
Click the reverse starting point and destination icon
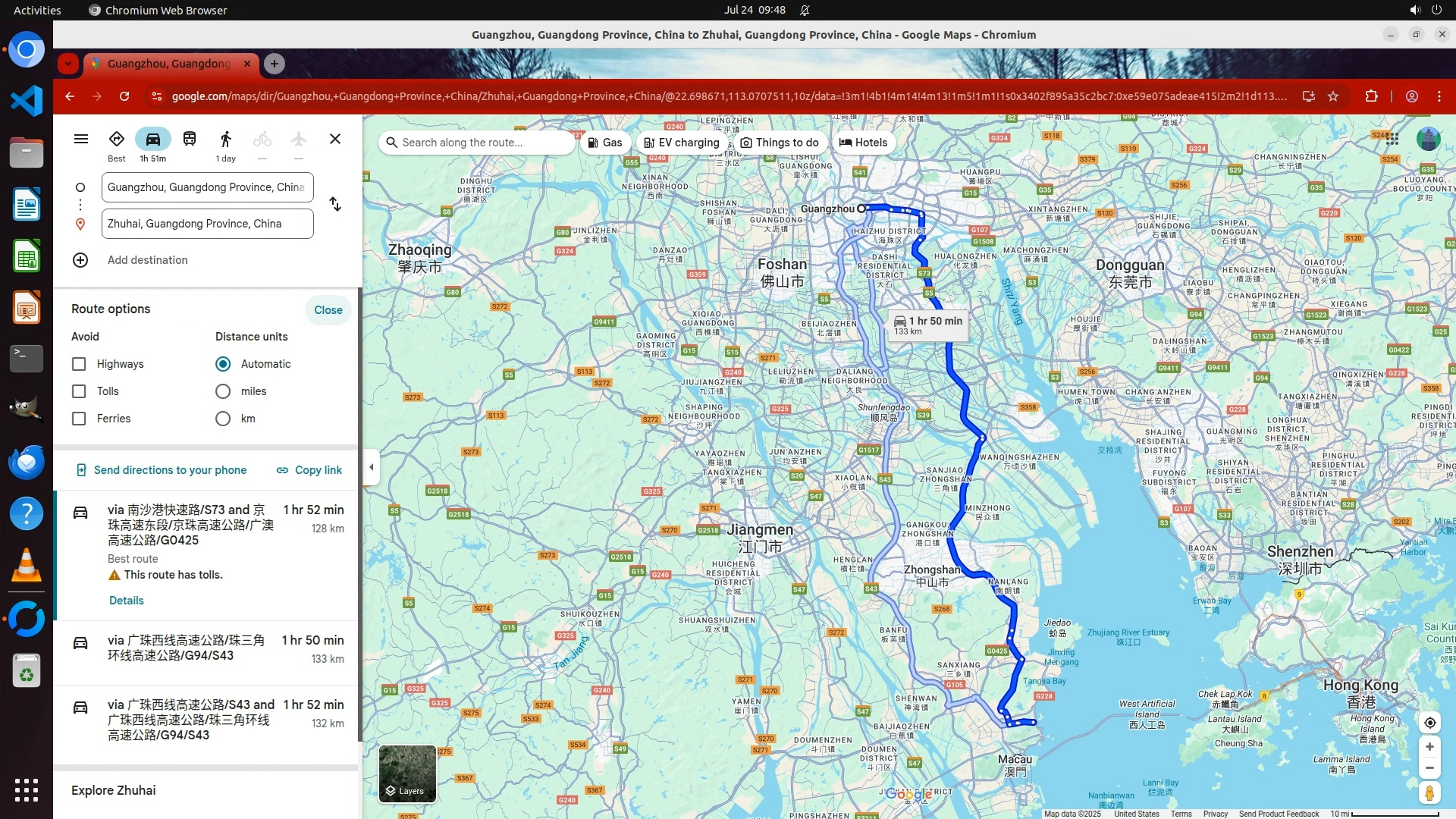point(335,205)
